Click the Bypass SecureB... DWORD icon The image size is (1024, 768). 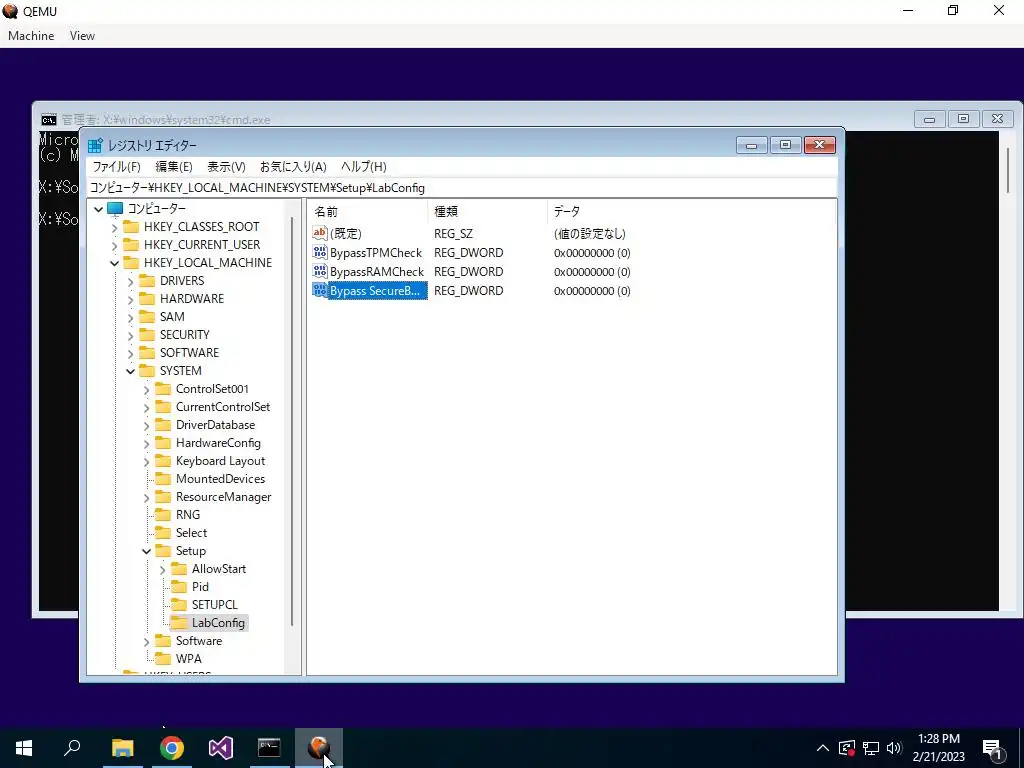point(319,290)
